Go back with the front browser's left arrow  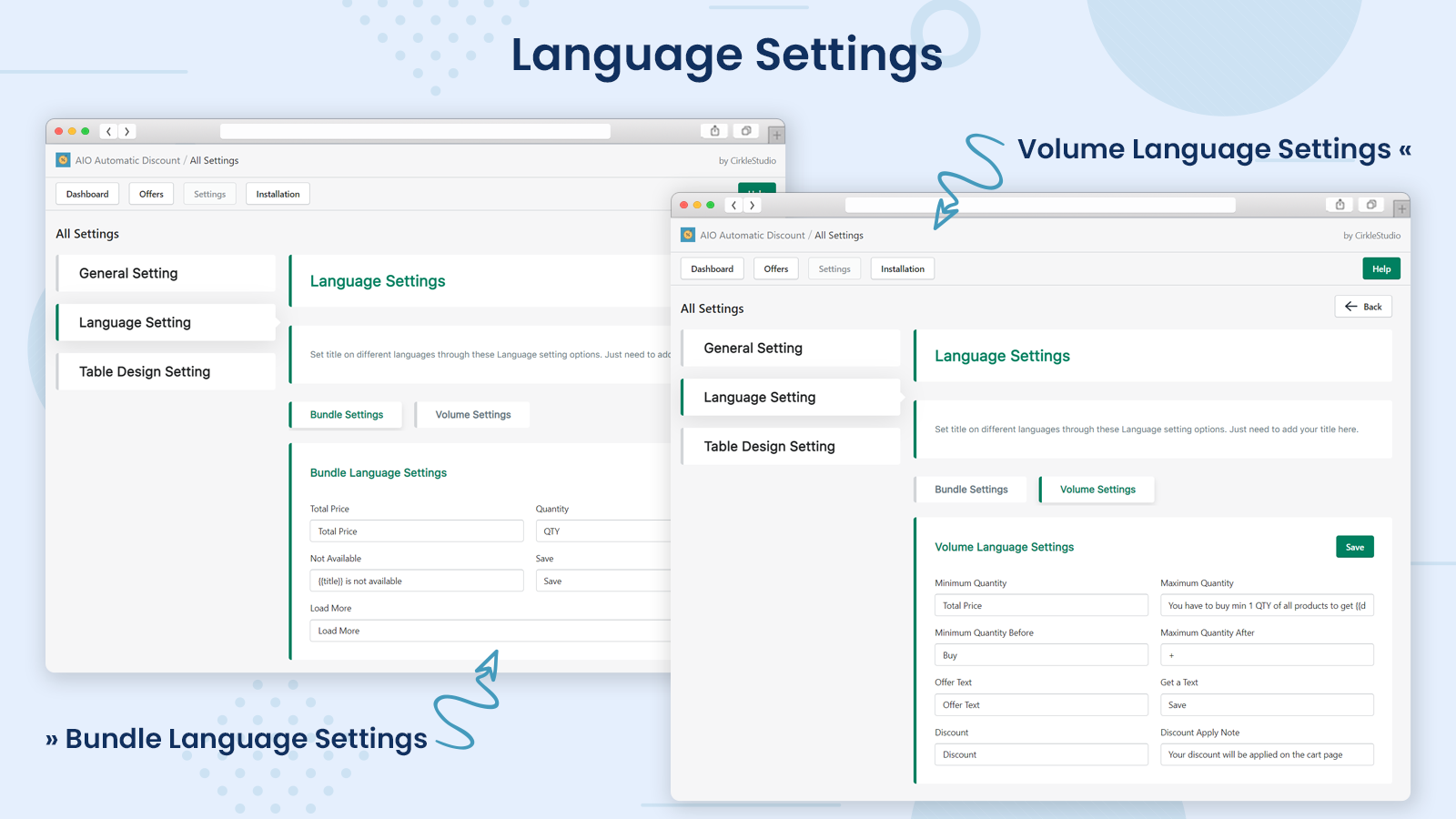[733, 206]
